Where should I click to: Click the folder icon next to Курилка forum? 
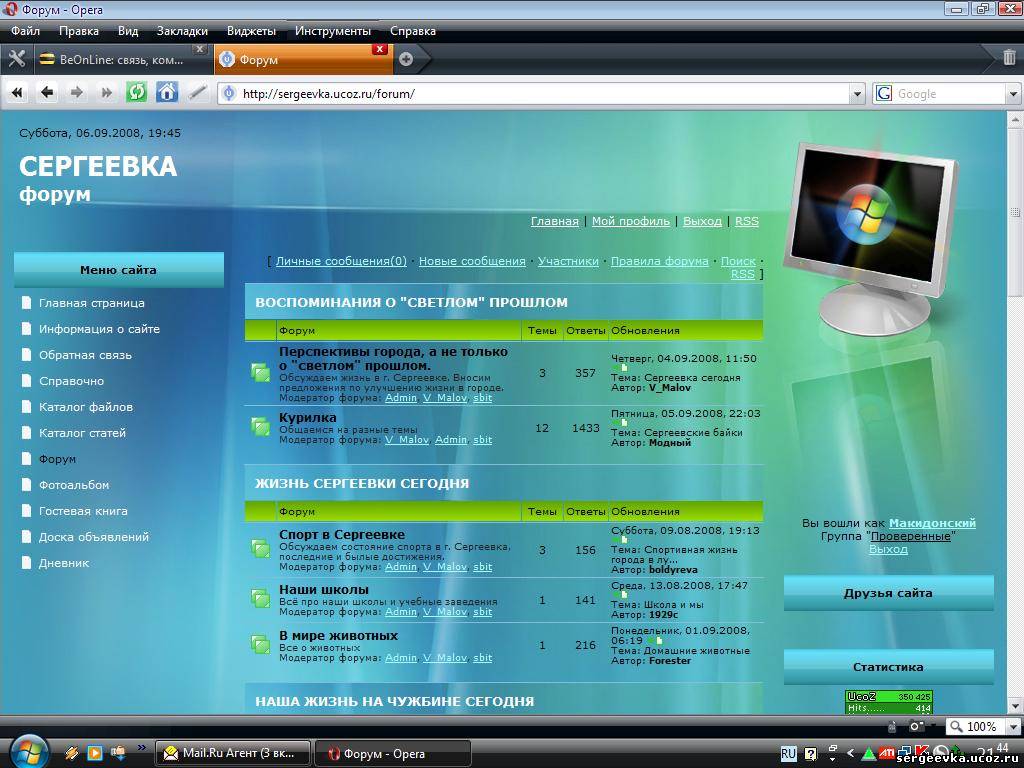[x=260, y=428]
